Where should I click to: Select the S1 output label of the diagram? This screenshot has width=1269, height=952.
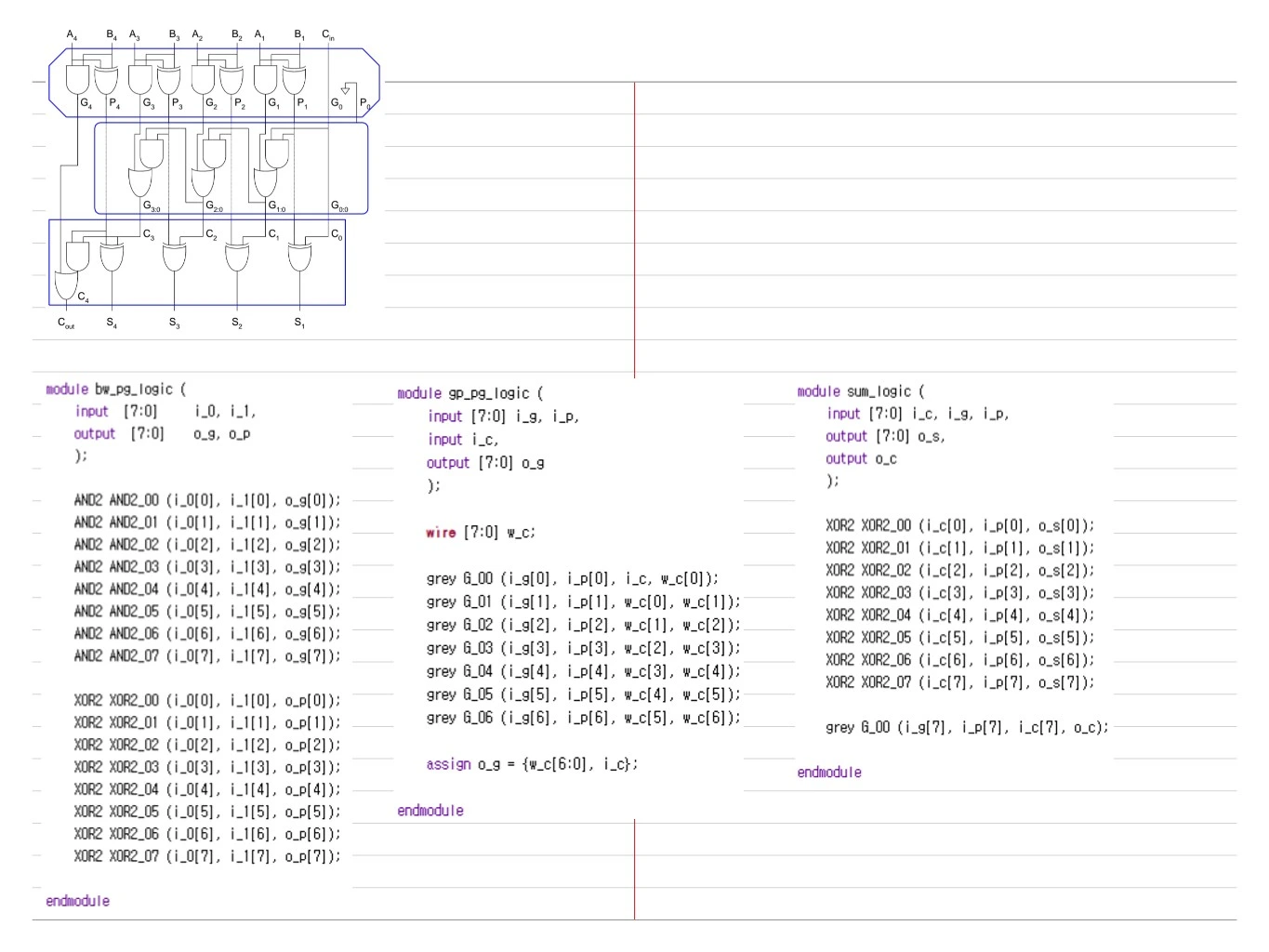pos(299,323)
